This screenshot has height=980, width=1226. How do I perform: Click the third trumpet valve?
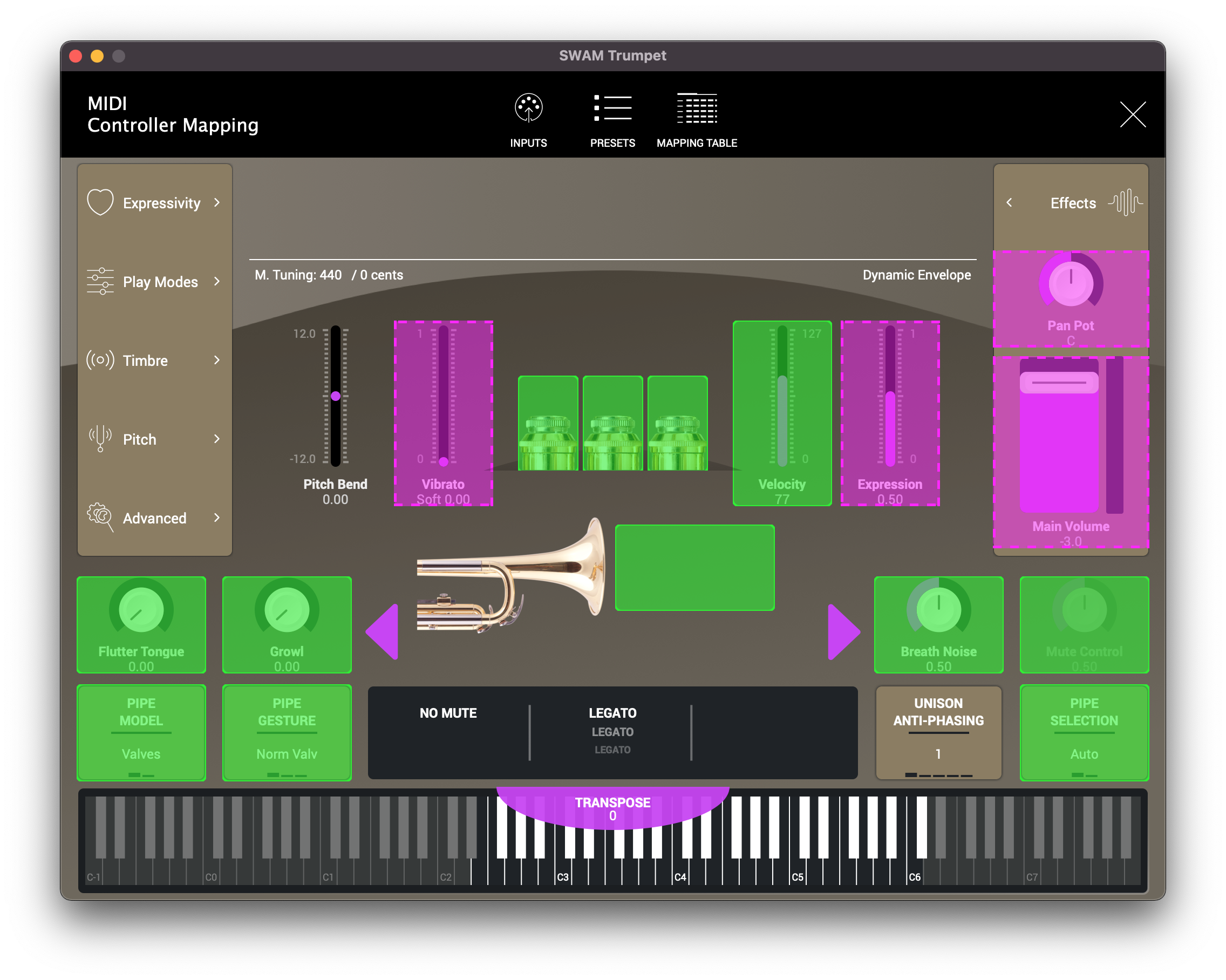(x=677, y=424)
